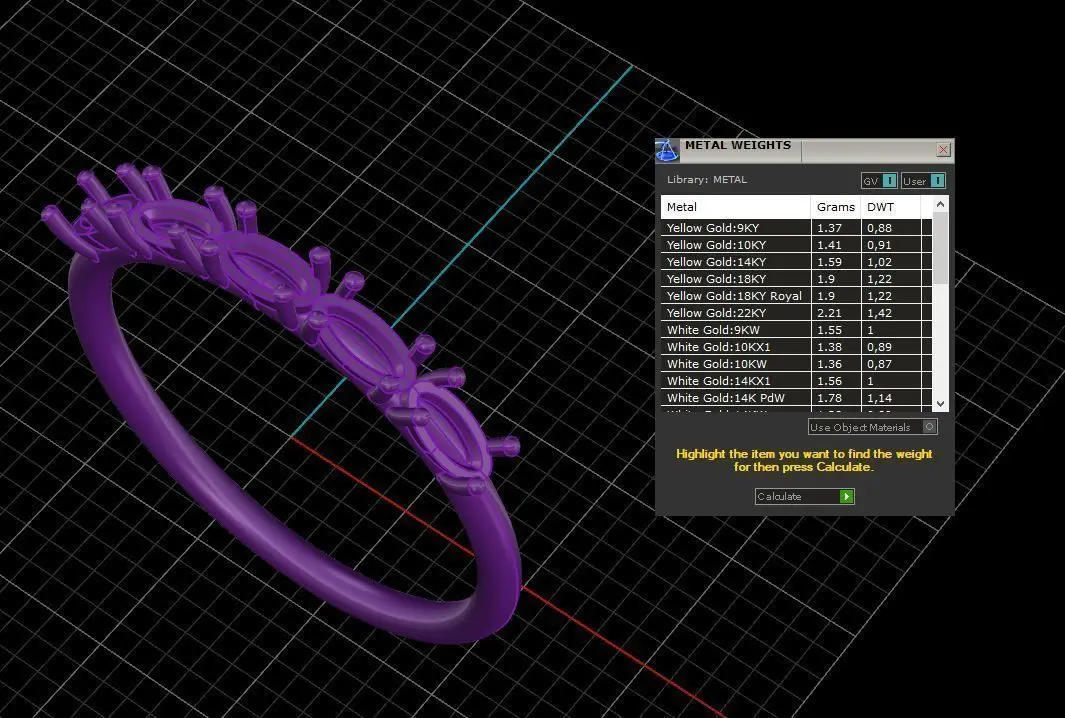Click the 1.56 grams value
Image resolution: width=1065 pixels, height=718 pixels.
[x=829, y=380]
